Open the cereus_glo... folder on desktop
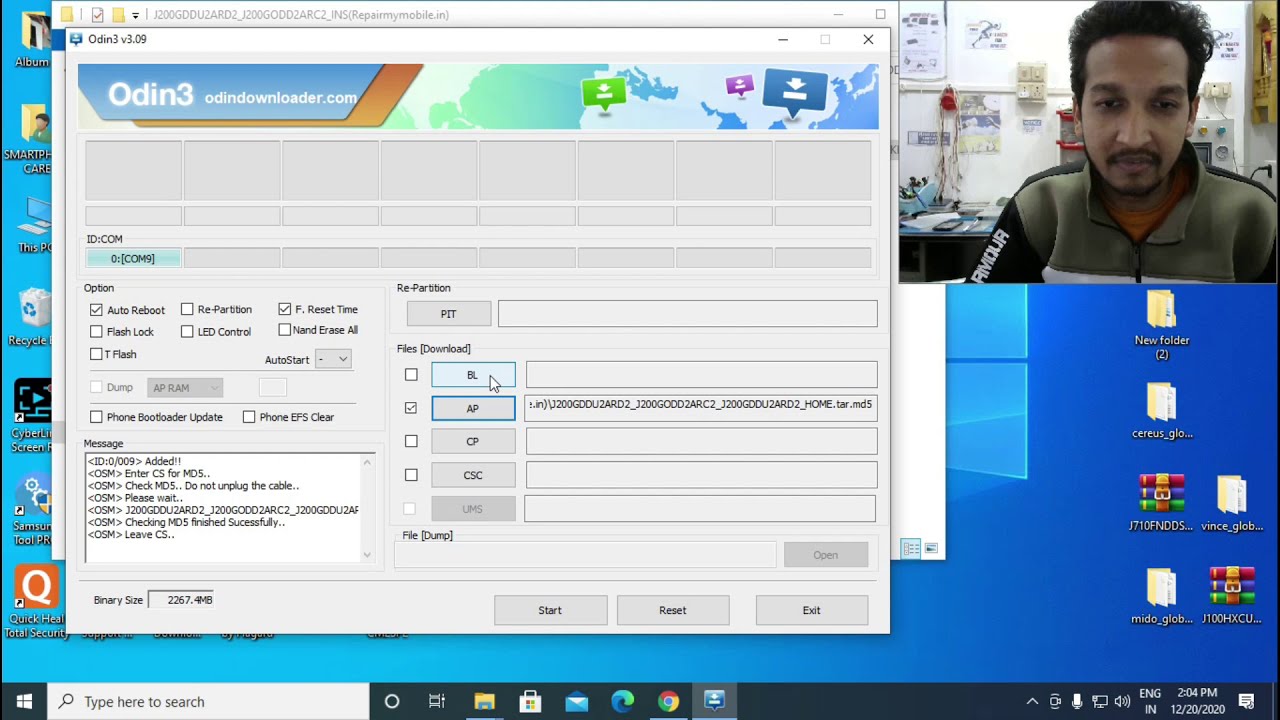This screenshot has width=1280, height=720. point(1162,411)
